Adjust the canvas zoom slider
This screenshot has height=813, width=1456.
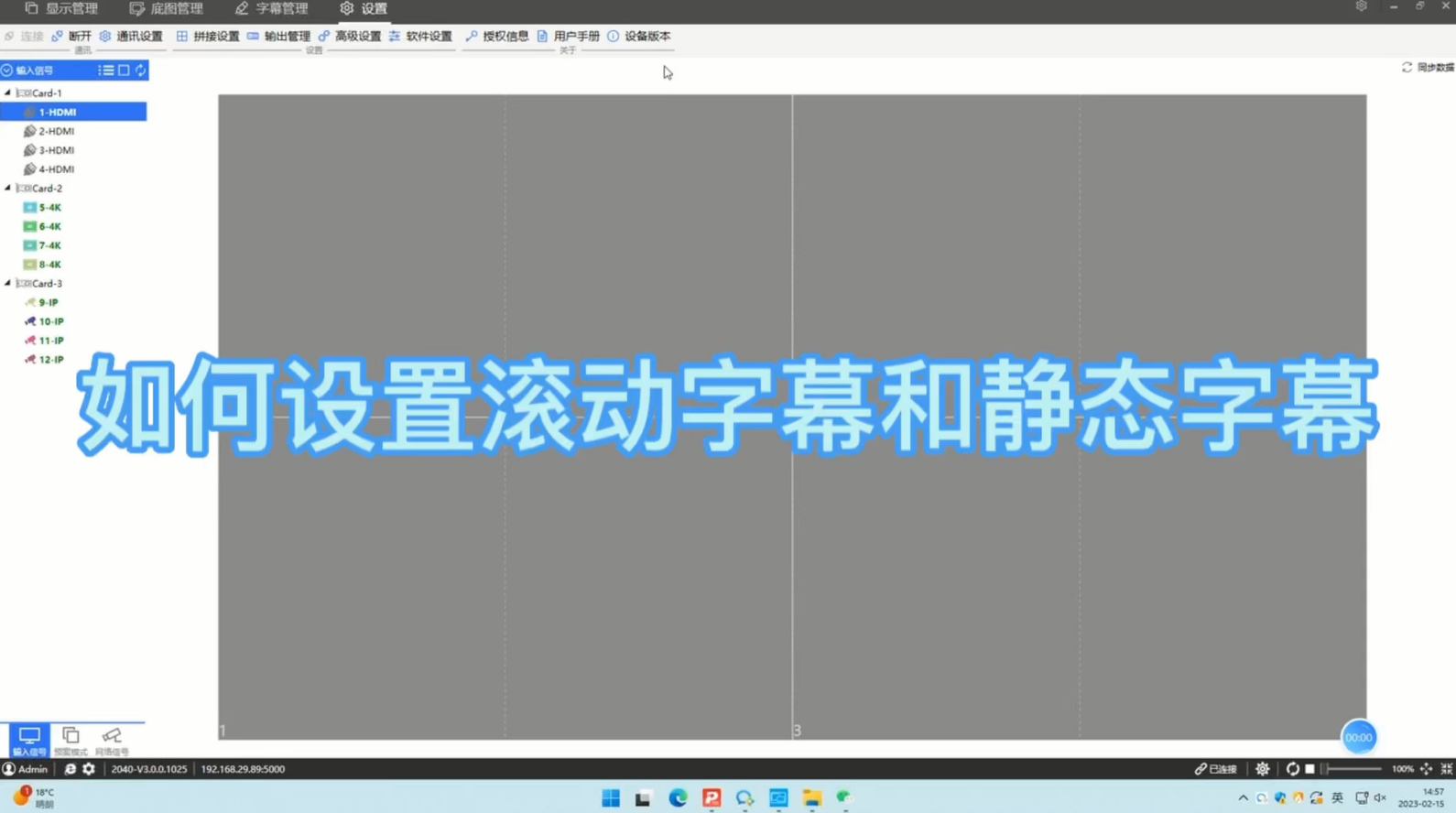pyautogui.click(x=1352, y=769)
